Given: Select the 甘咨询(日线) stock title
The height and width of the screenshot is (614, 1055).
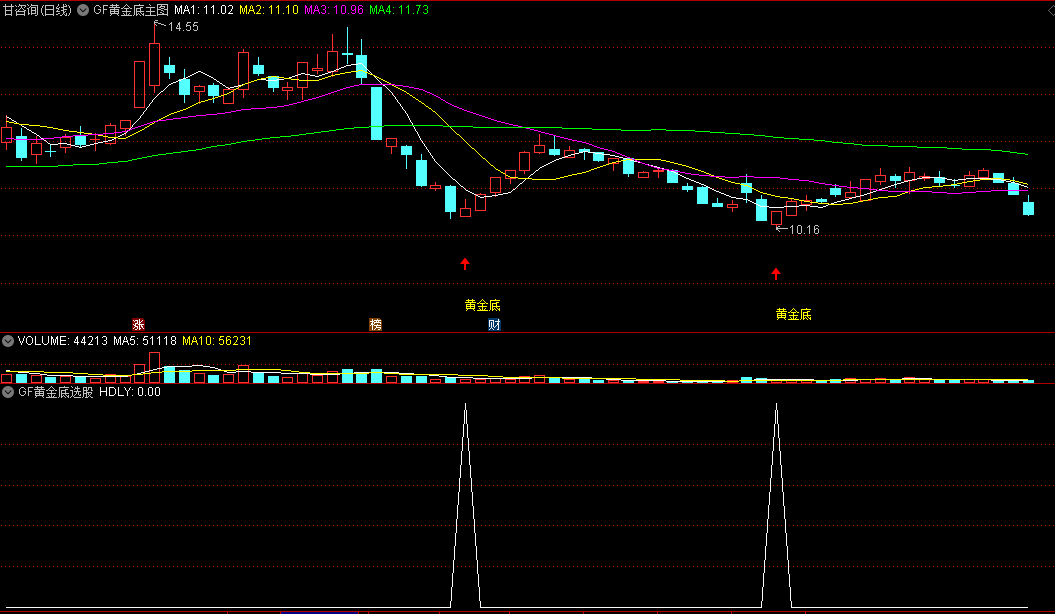Looking at the screenshot, I should [37, 10].
